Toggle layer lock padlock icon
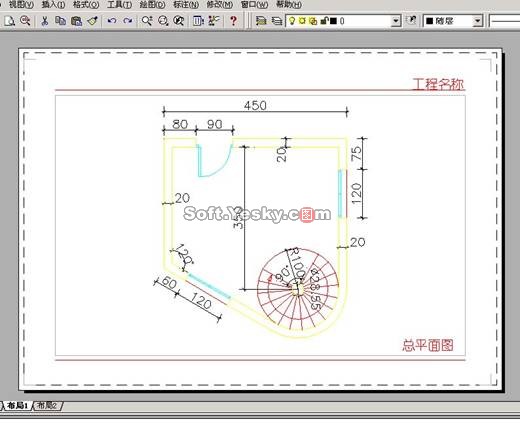Image resolution: width=520 pixels, height=428 pixels. [x=324, y=21]
